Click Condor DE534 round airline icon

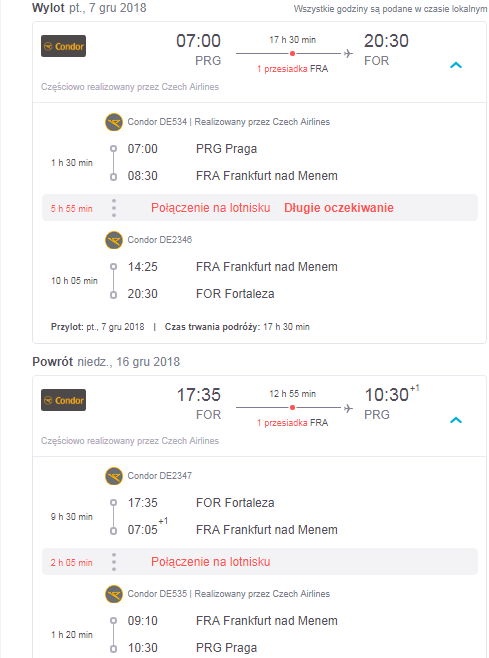point(114,122)
